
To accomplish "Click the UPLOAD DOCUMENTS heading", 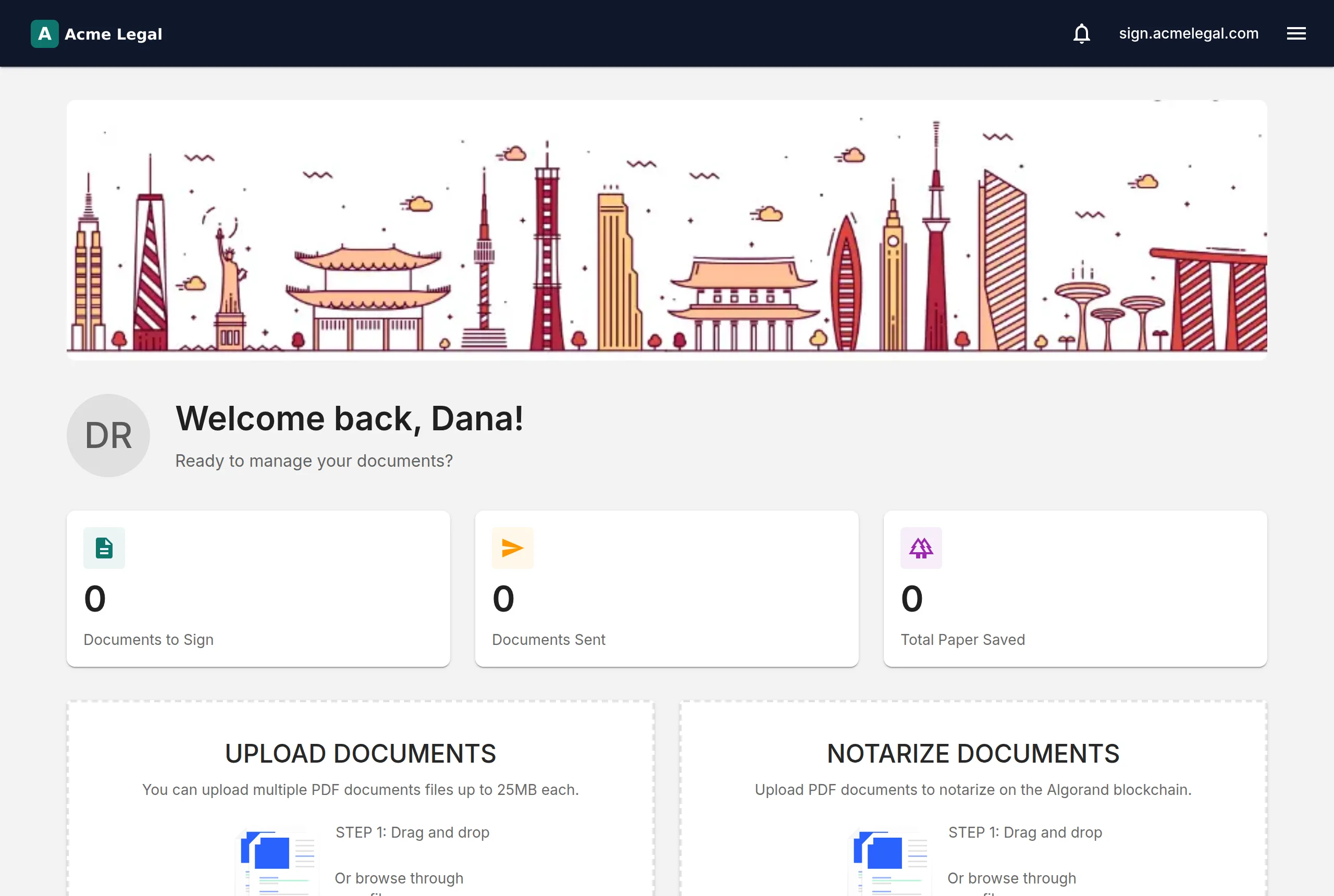I will click(361, 754).
